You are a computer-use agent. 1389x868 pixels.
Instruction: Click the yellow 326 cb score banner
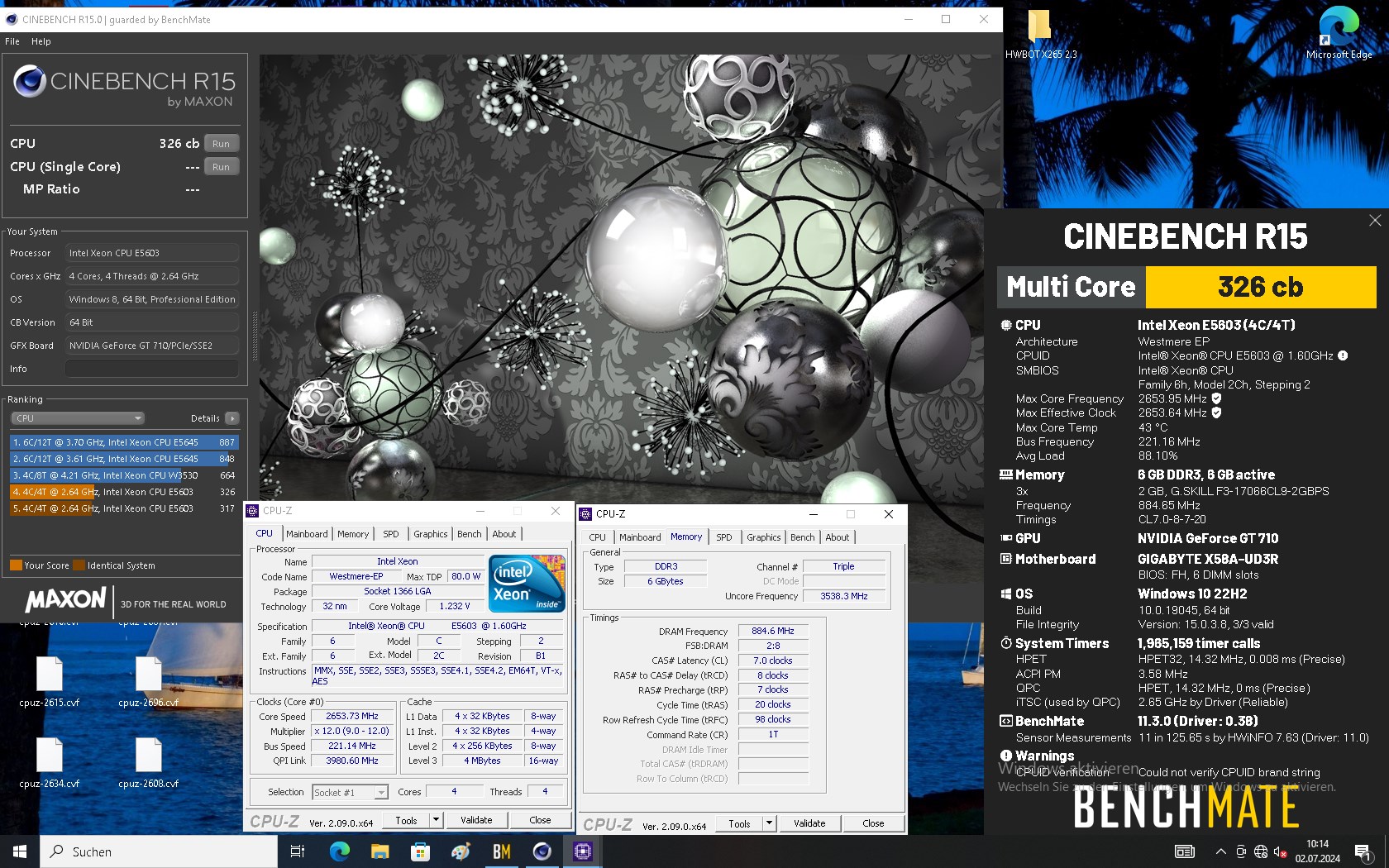tap(1261, 287)
